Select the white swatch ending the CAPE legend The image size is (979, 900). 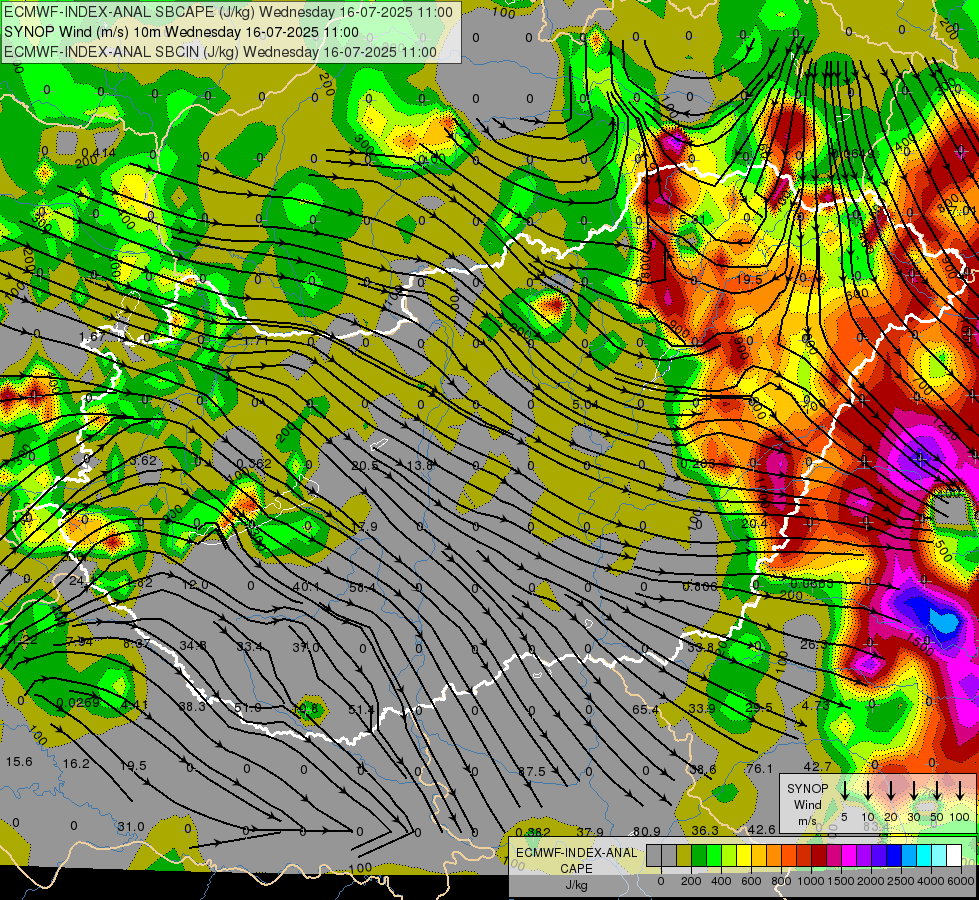[x=954, y=856]
